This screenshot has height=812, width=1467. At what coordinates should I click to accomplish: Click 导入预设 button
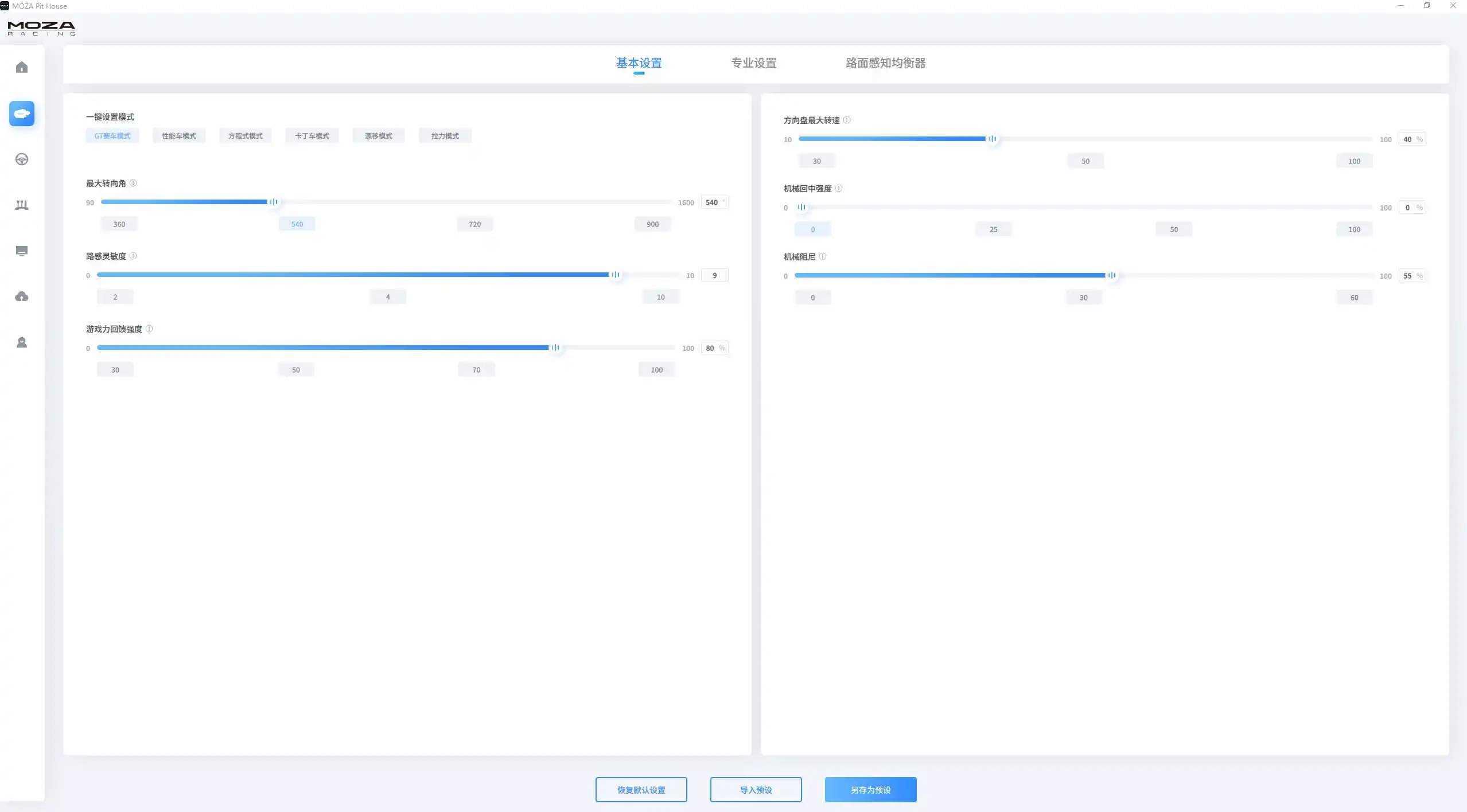756,790
